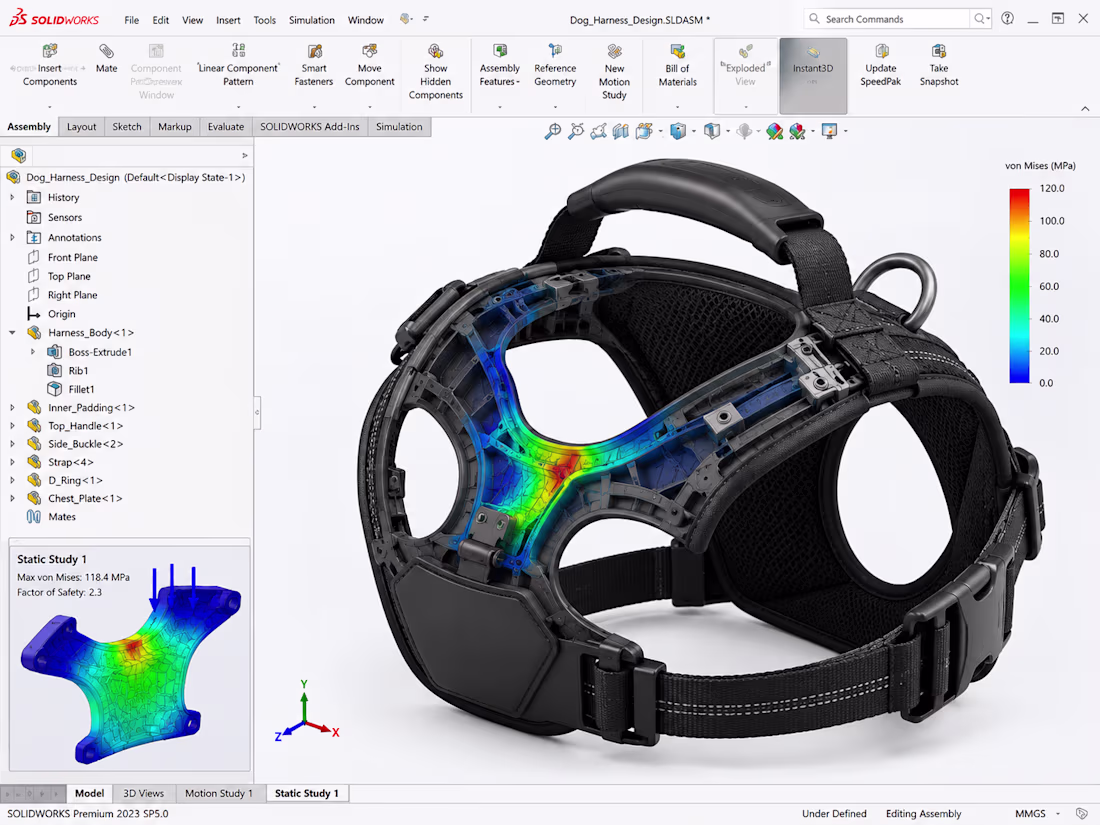Click the Search Commands field

pos(887,19)
